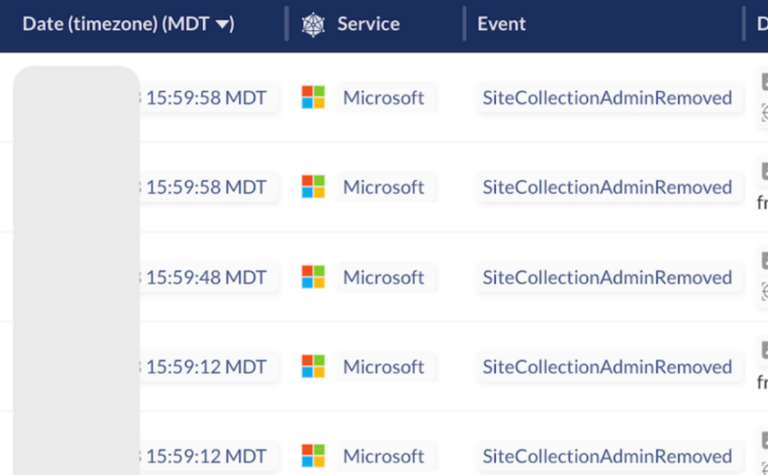
Task: Click the Service column header icon
Action: tap(313, 24)
